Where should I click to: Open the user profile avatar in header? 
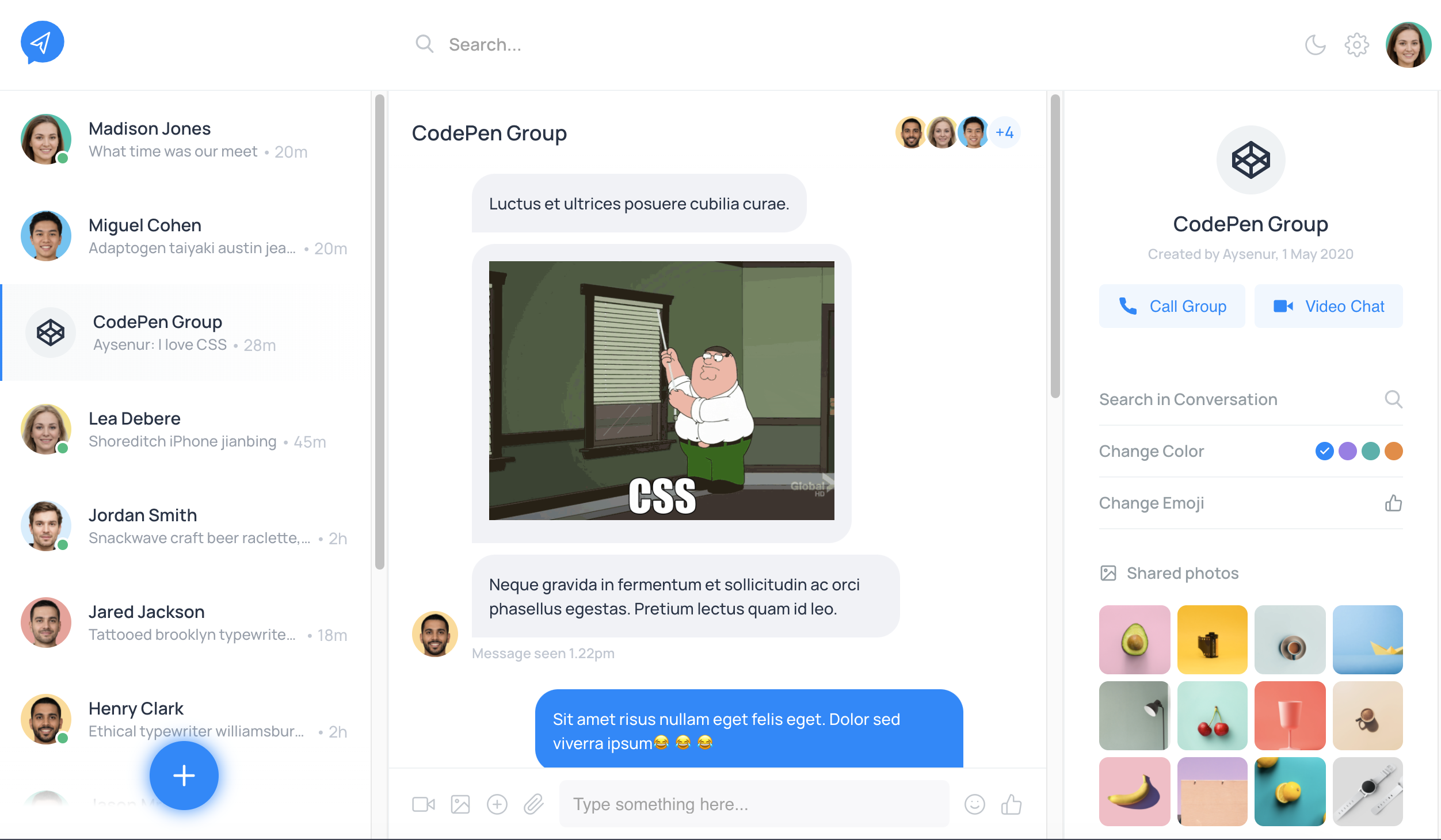click(x=1408, y=45)
